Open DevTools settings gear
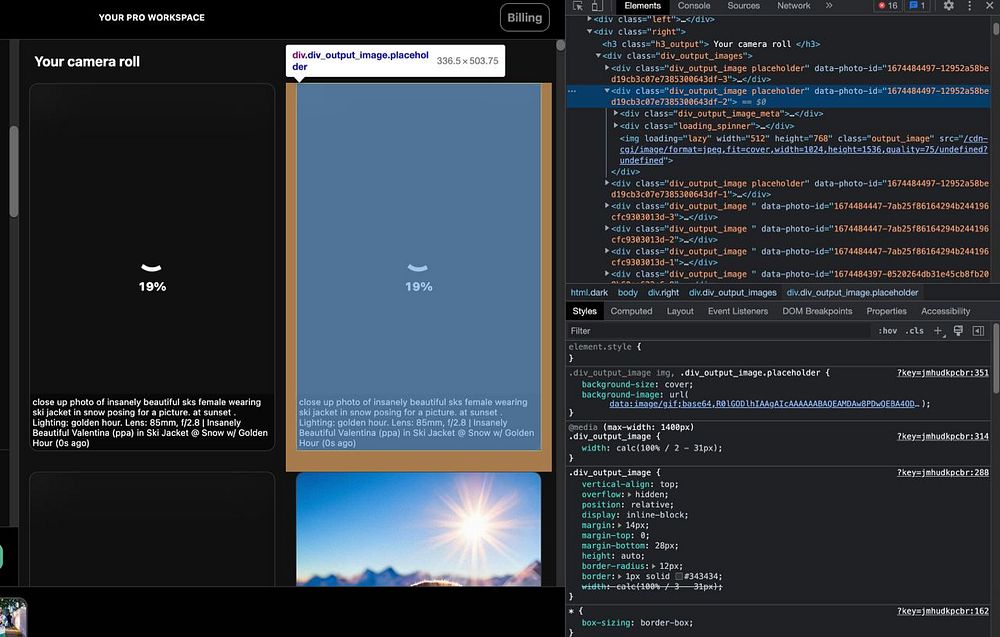Viewport: 1000px width, 637px height. click(949, 6)
